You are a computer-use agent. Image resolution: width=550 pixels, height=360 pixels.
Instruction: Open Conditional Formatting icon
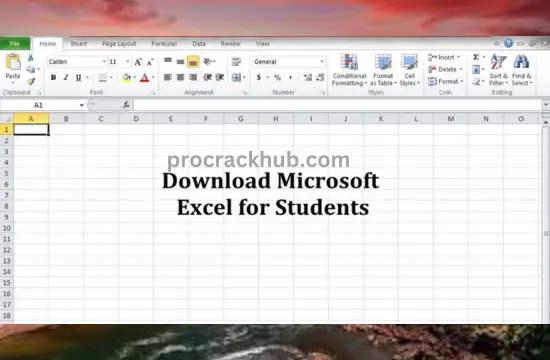pyautogui.click(x=349, y=62)
